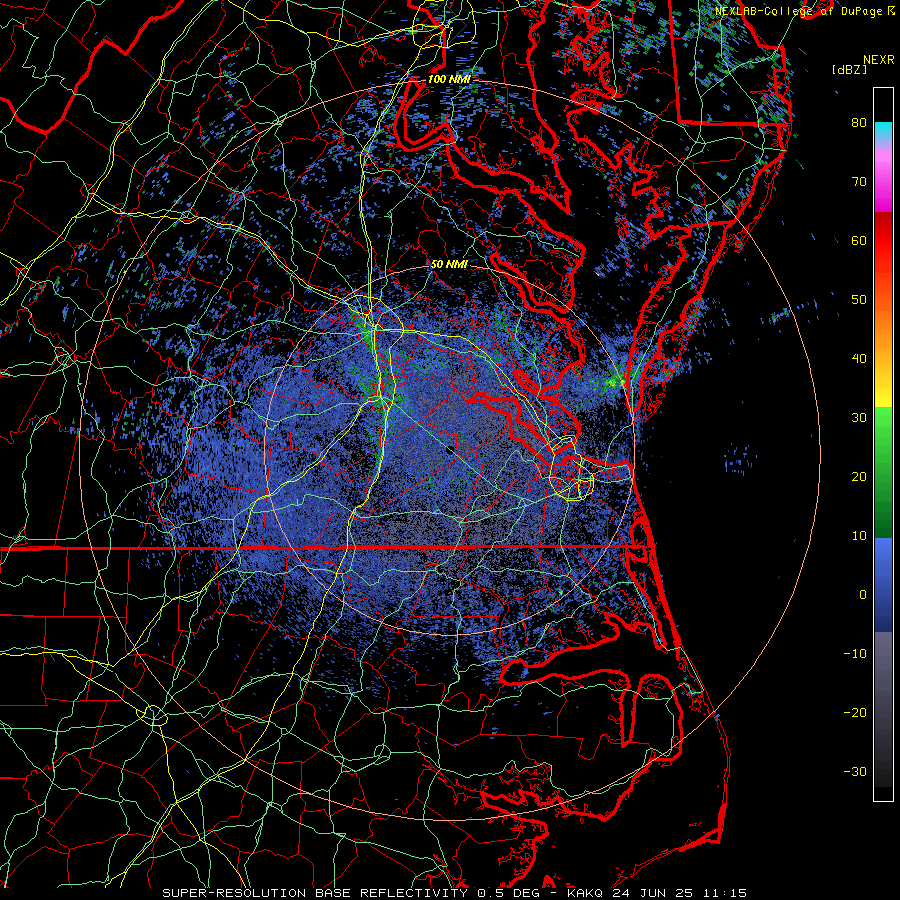Click the 20 dBZ scale value
The height and width of the screenshot is (900, 900).
(x=859, y=477)
